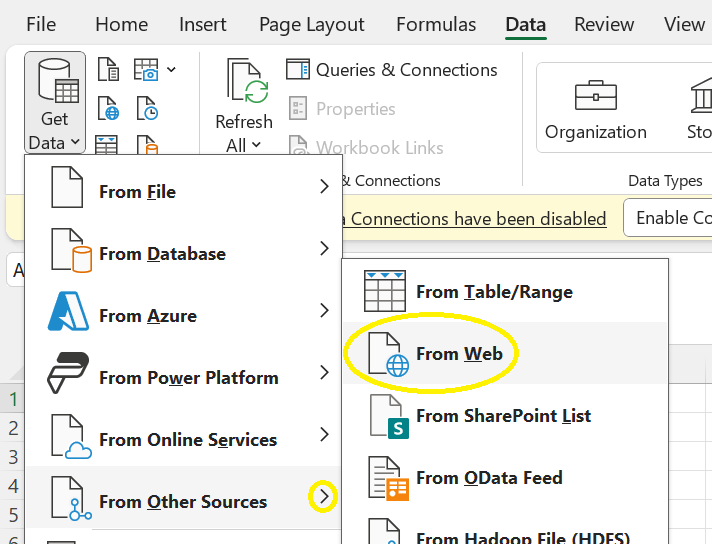Expand the From Picture dropdown arrow
Screen dimensions: 712x544
click(171, 69)
